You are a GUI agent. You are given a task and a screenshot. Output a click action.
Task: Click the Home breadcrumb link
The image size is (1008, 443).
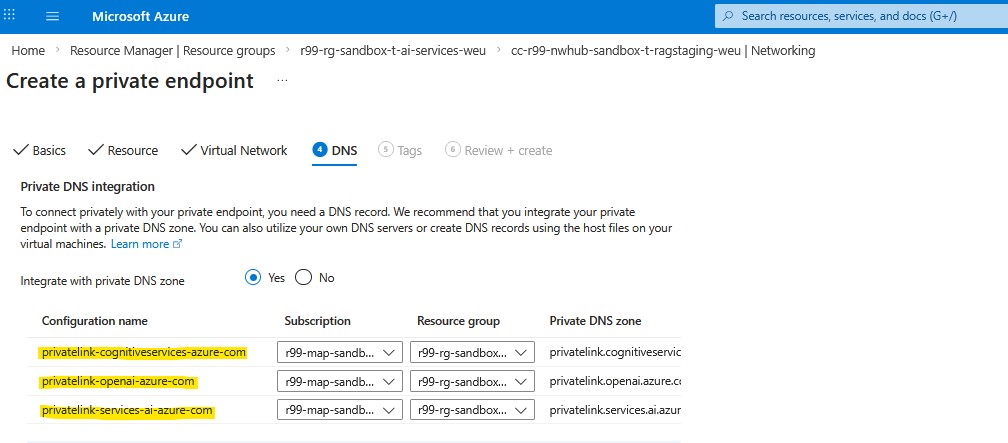(28, 50)
